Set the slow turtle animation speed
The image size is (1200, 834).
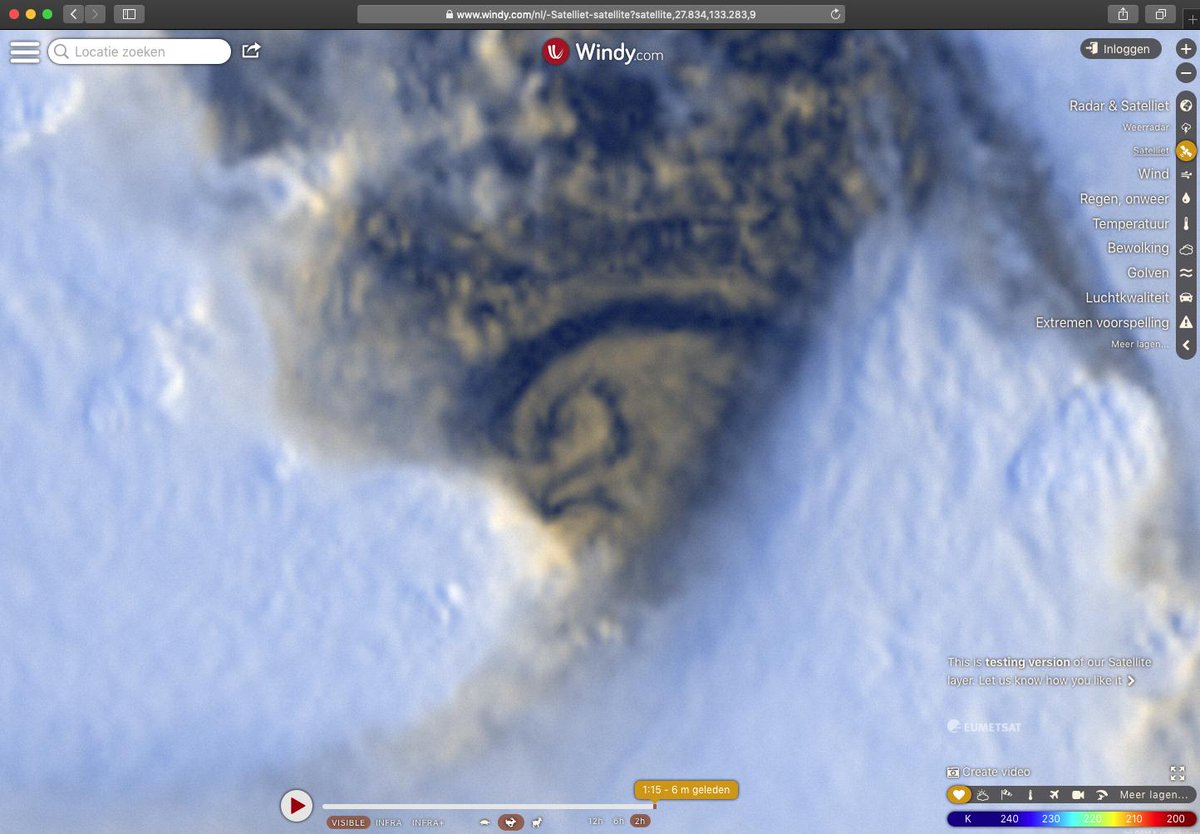485,822
